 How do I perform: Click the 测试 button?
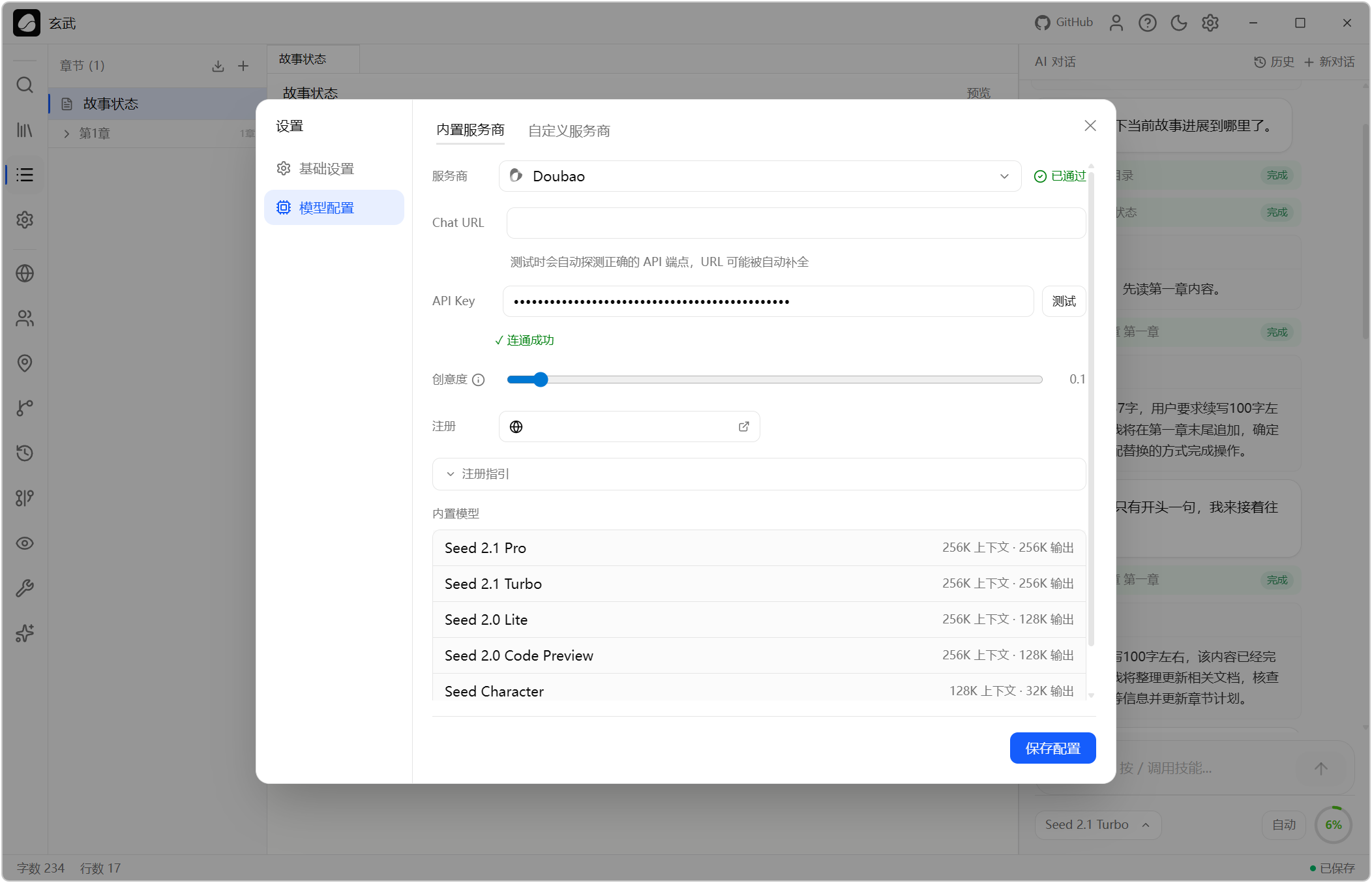1064,301
